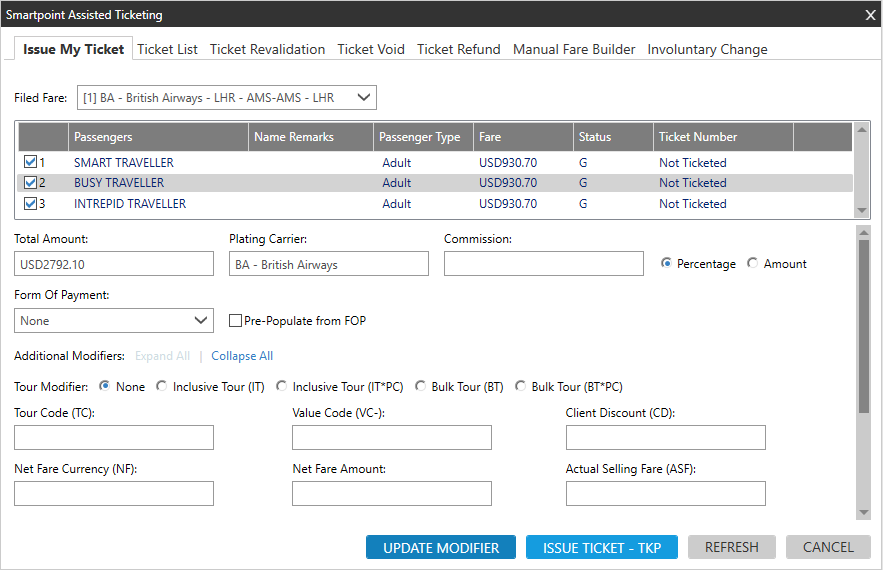Deselect INTREPID TRAVELLER passenger checkbox
The width and height of the screenshot is (883, 570).
(x=30, y=204)
